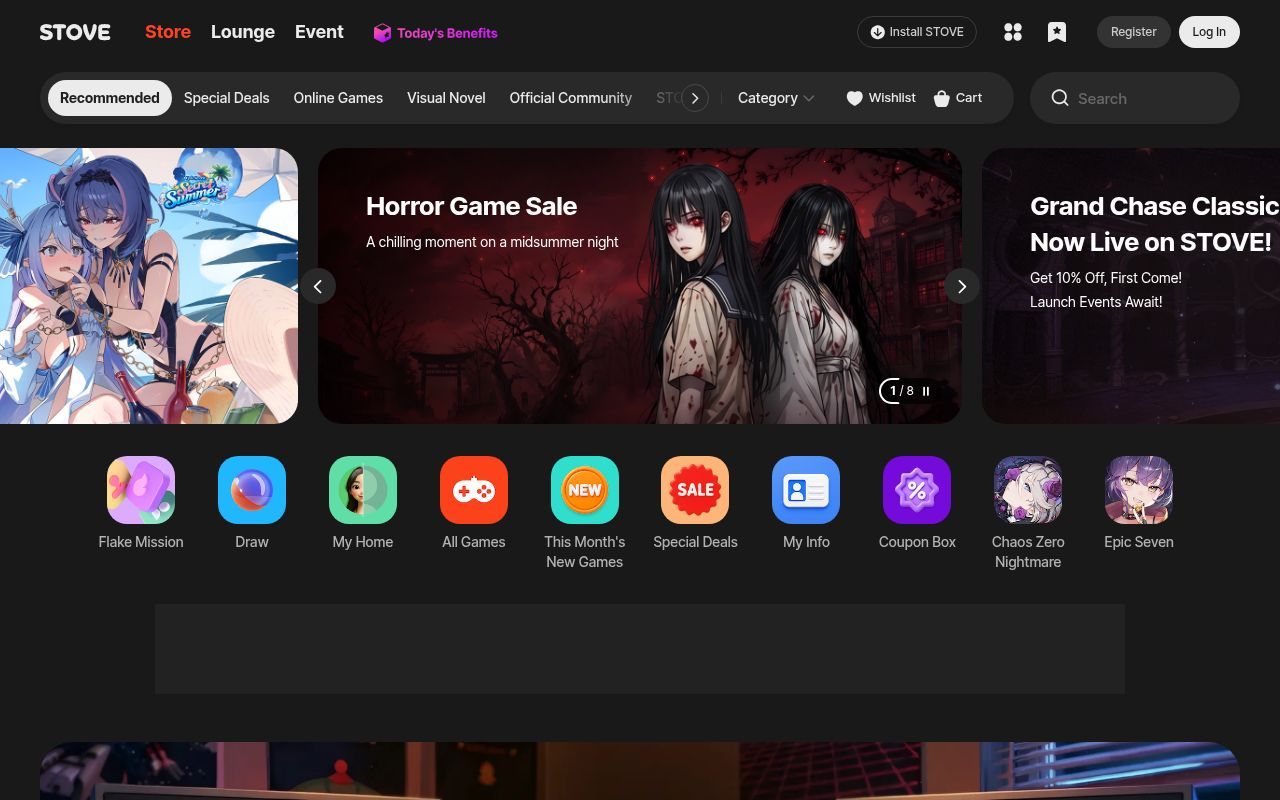Image resolution: width=1280 pixels, height=800 pixels.
Task: Expand the Category dropdown
Action: (776, 98)
